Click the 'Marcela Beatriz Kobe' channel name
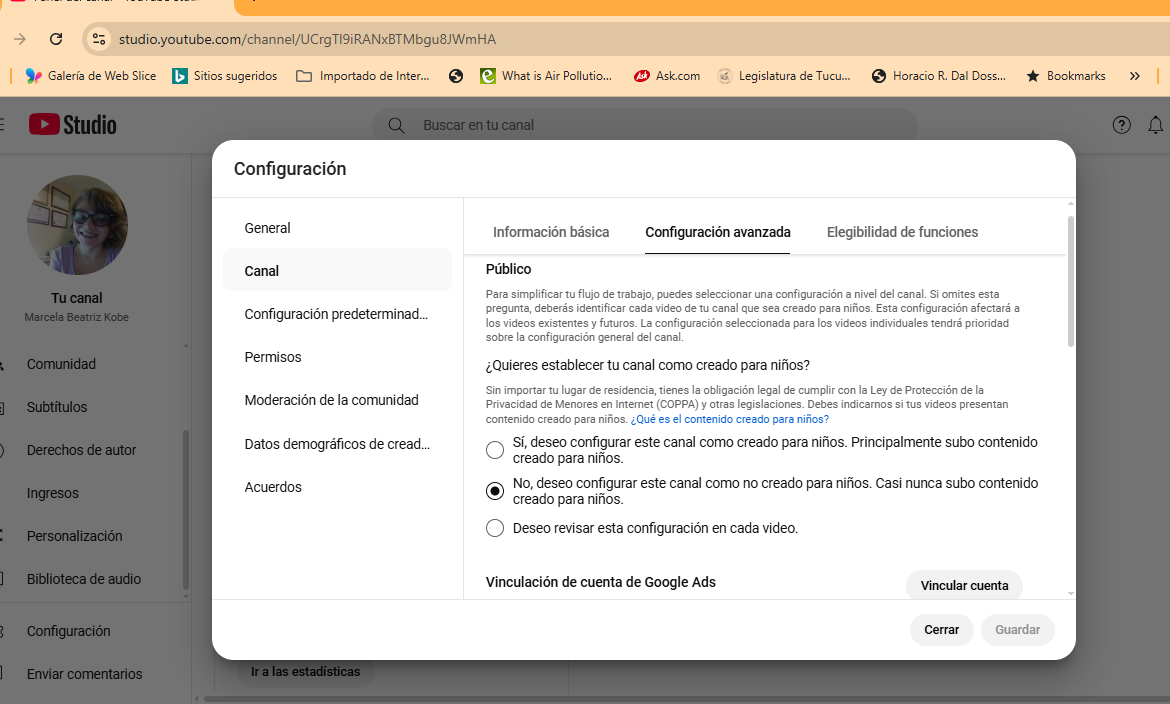This screenshot has height=704, width=1170. (77, 317)
